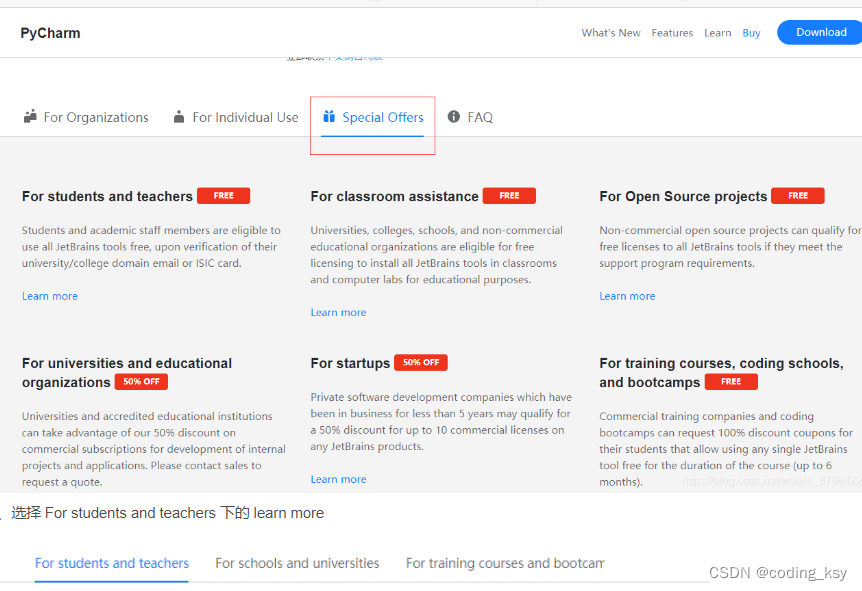Click the paragraph starting 'Universities, colleges, schools, and non-commercial'

(x=436, y=255)
